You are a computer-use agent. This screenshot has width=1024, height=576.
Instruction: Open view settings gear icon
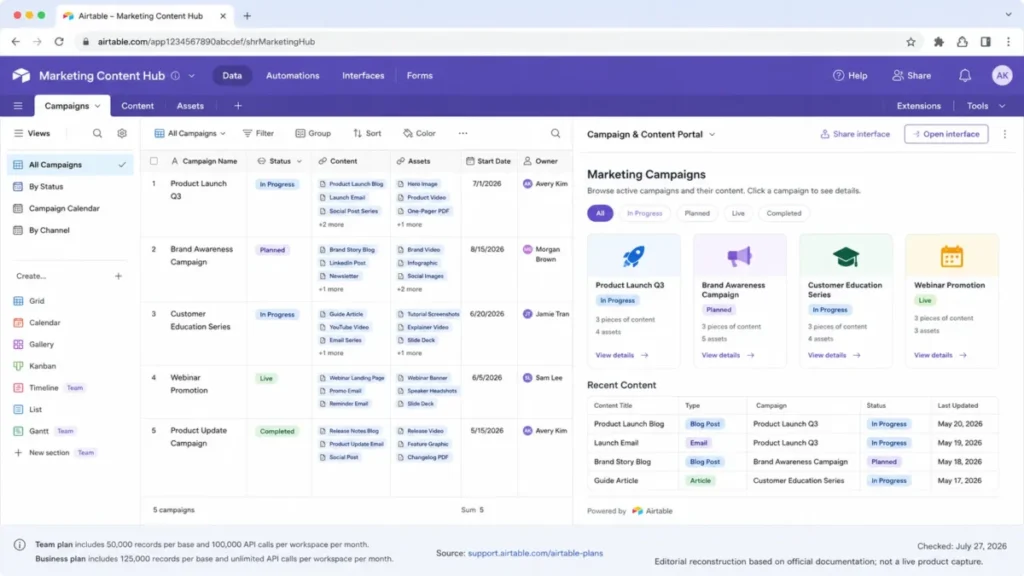pos(122,133)
